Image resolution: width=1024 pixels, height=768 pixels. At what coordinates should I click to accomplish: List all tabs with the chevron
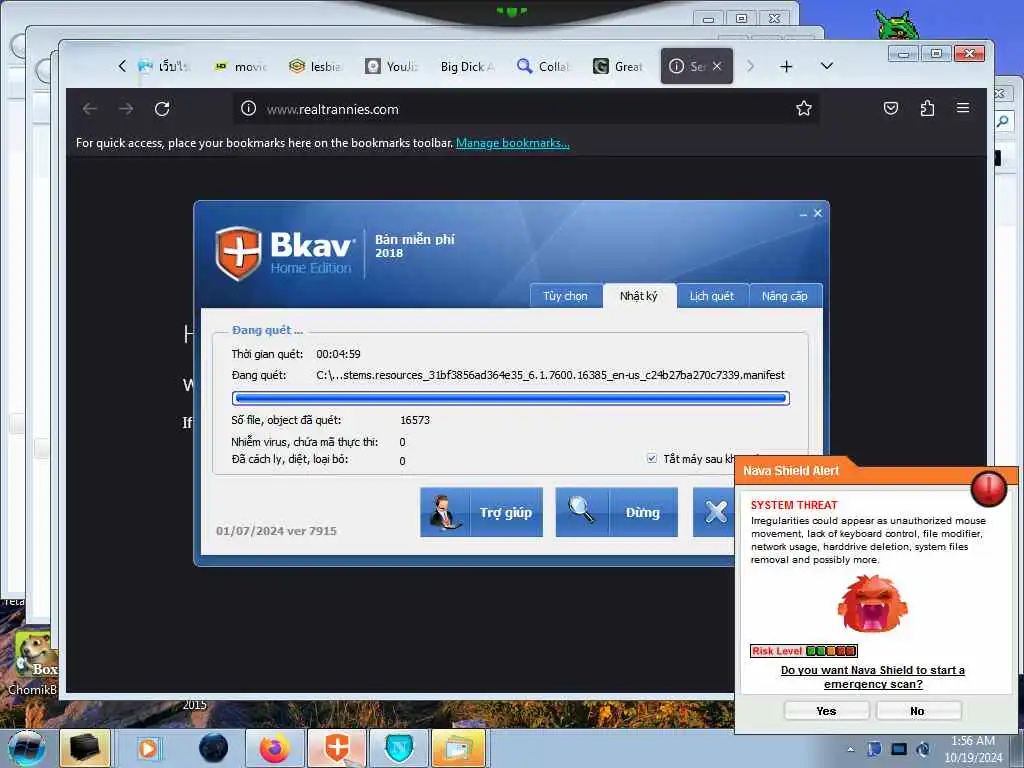pyautogui.click(x=827, y=66)
